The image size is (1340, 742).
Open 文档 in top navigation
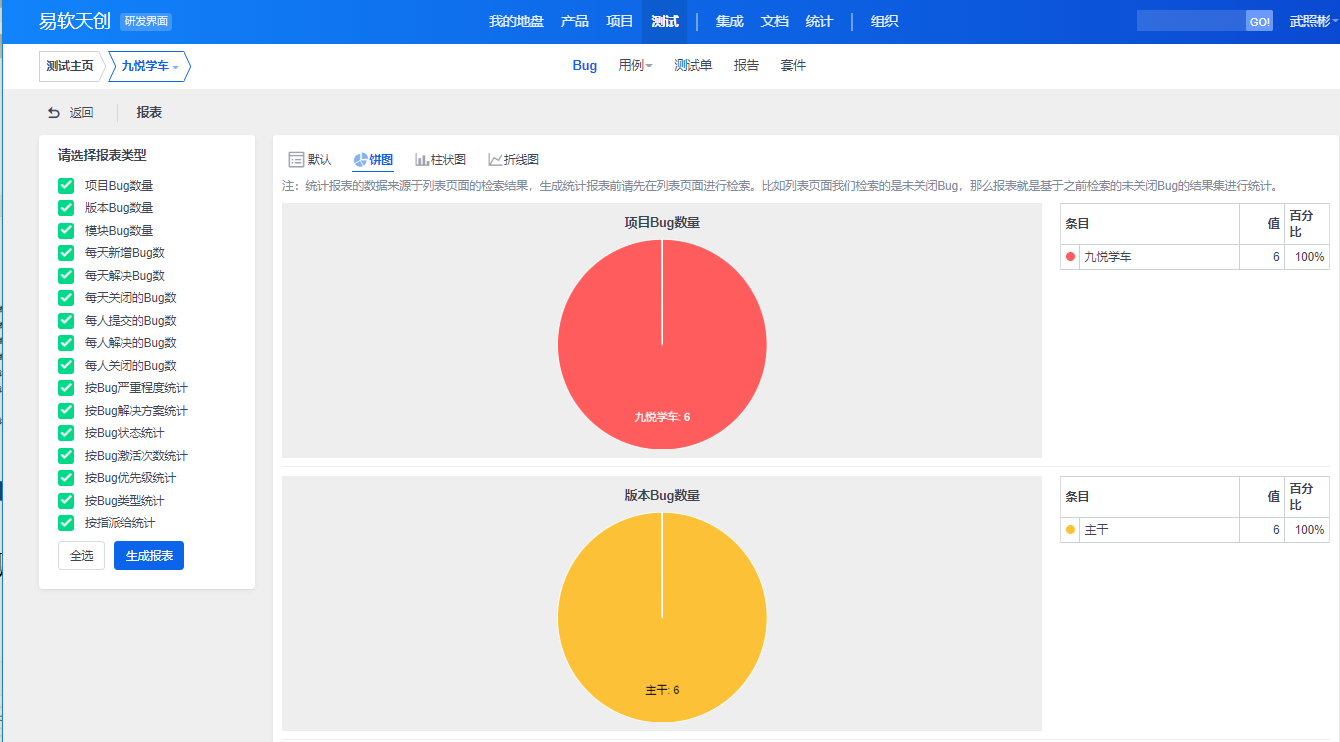coord(775,21)
